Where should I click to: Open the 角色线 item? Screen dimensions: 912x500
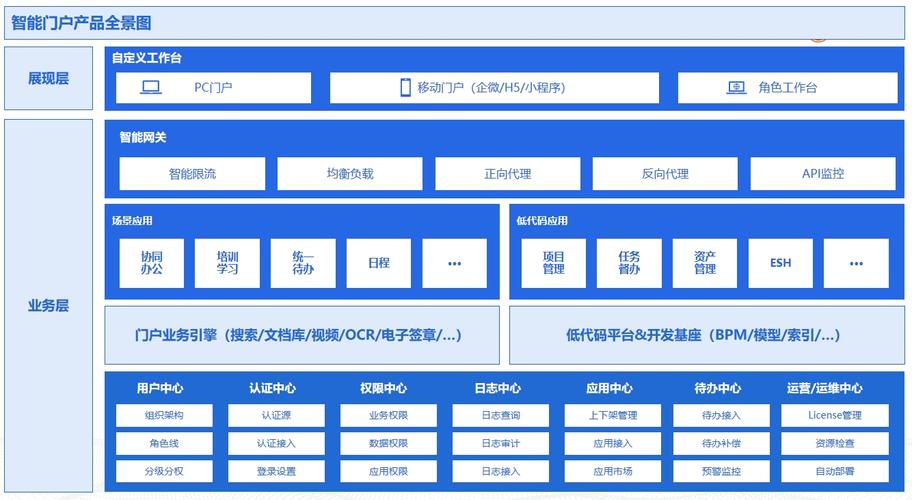point(164,443)
